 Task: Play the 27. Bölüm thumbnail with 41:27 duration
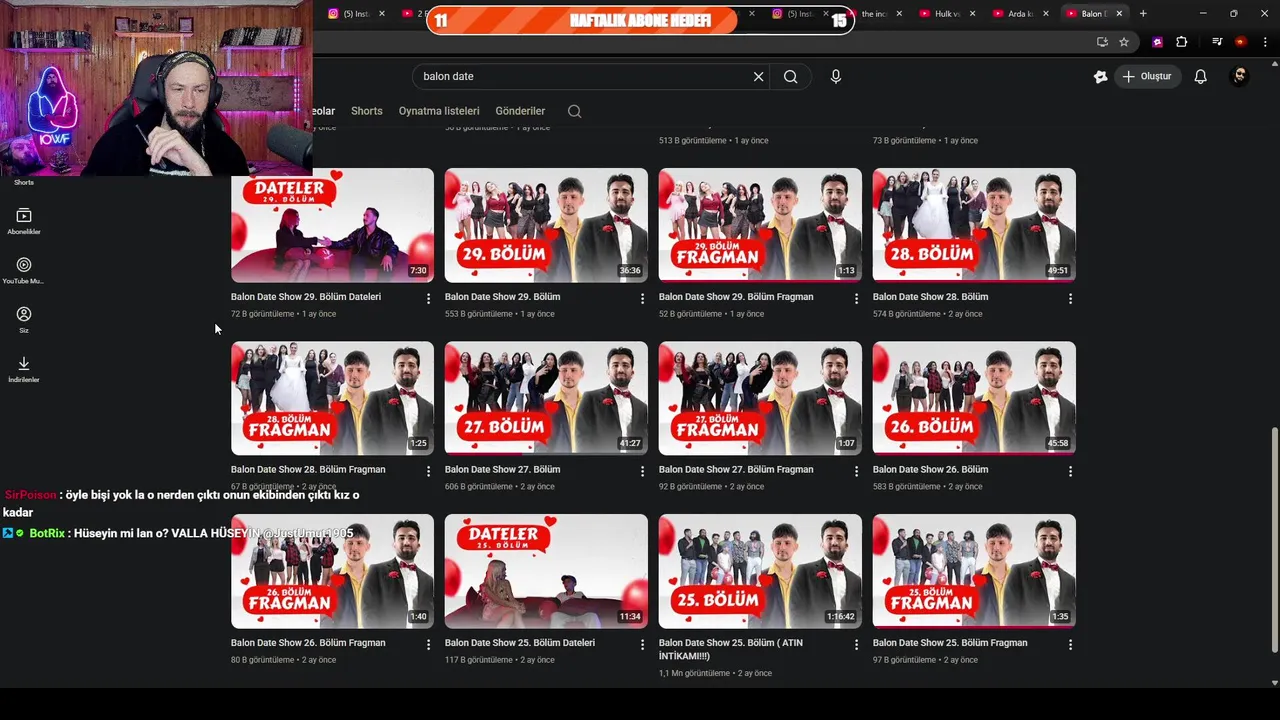click(546, 398)
